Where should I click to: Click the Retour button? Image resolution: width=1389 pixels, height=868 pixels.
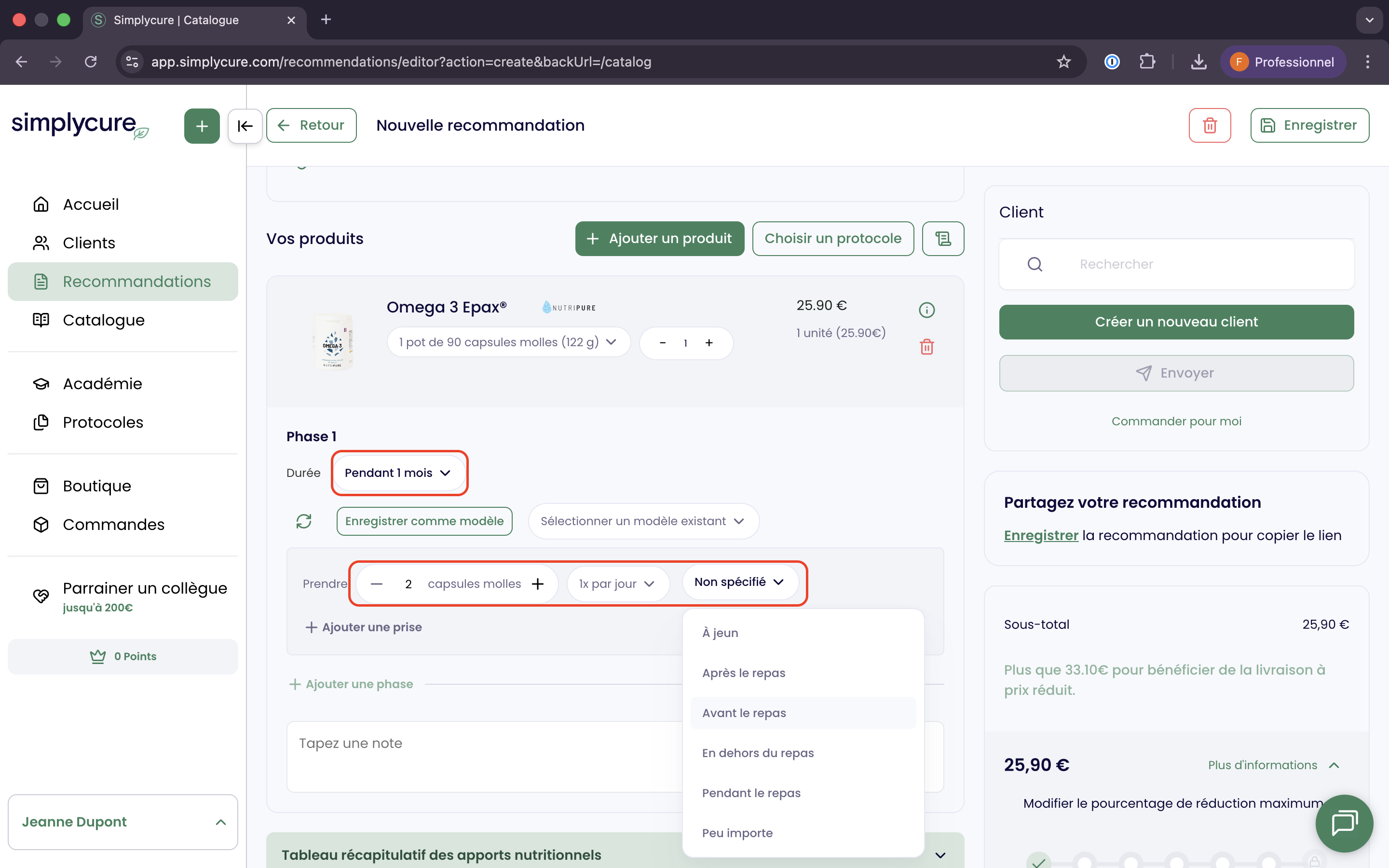click(311, 125)
